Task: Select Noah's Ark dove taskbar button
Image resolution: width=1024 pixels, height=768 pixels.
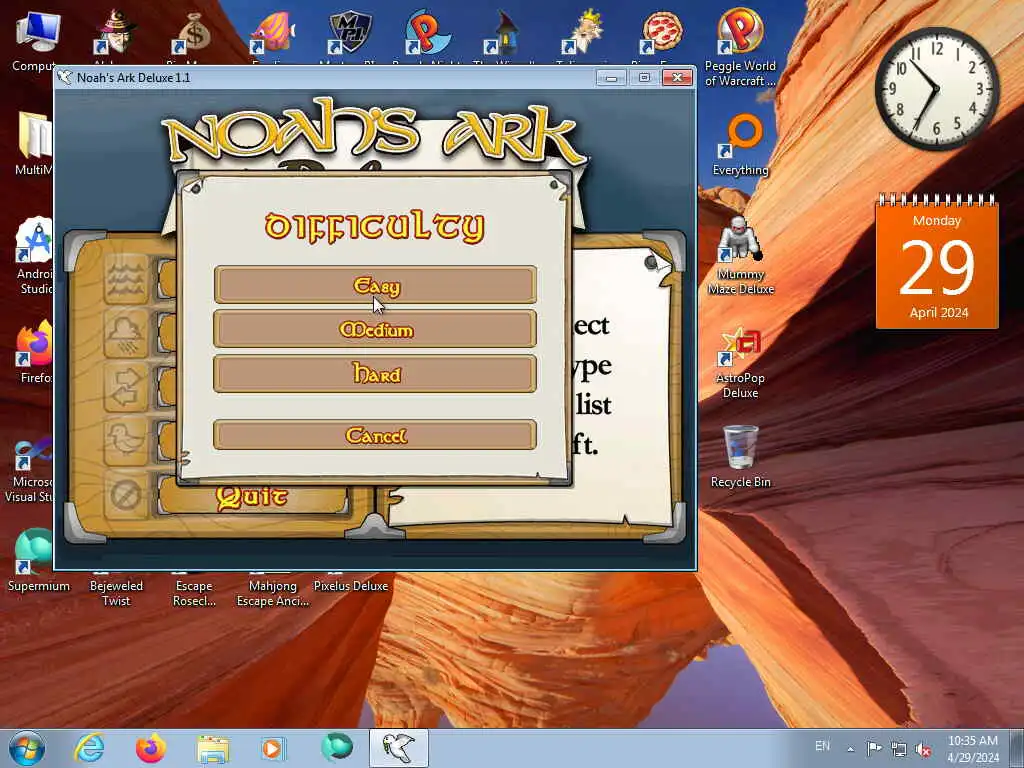Action: [x=398, y=748]
